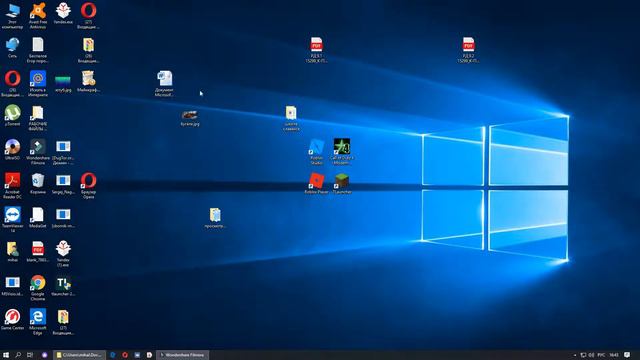Select the Microsoft Edge desktop shortcut
Screen dimensions: 640x360
tap(38, 322)
